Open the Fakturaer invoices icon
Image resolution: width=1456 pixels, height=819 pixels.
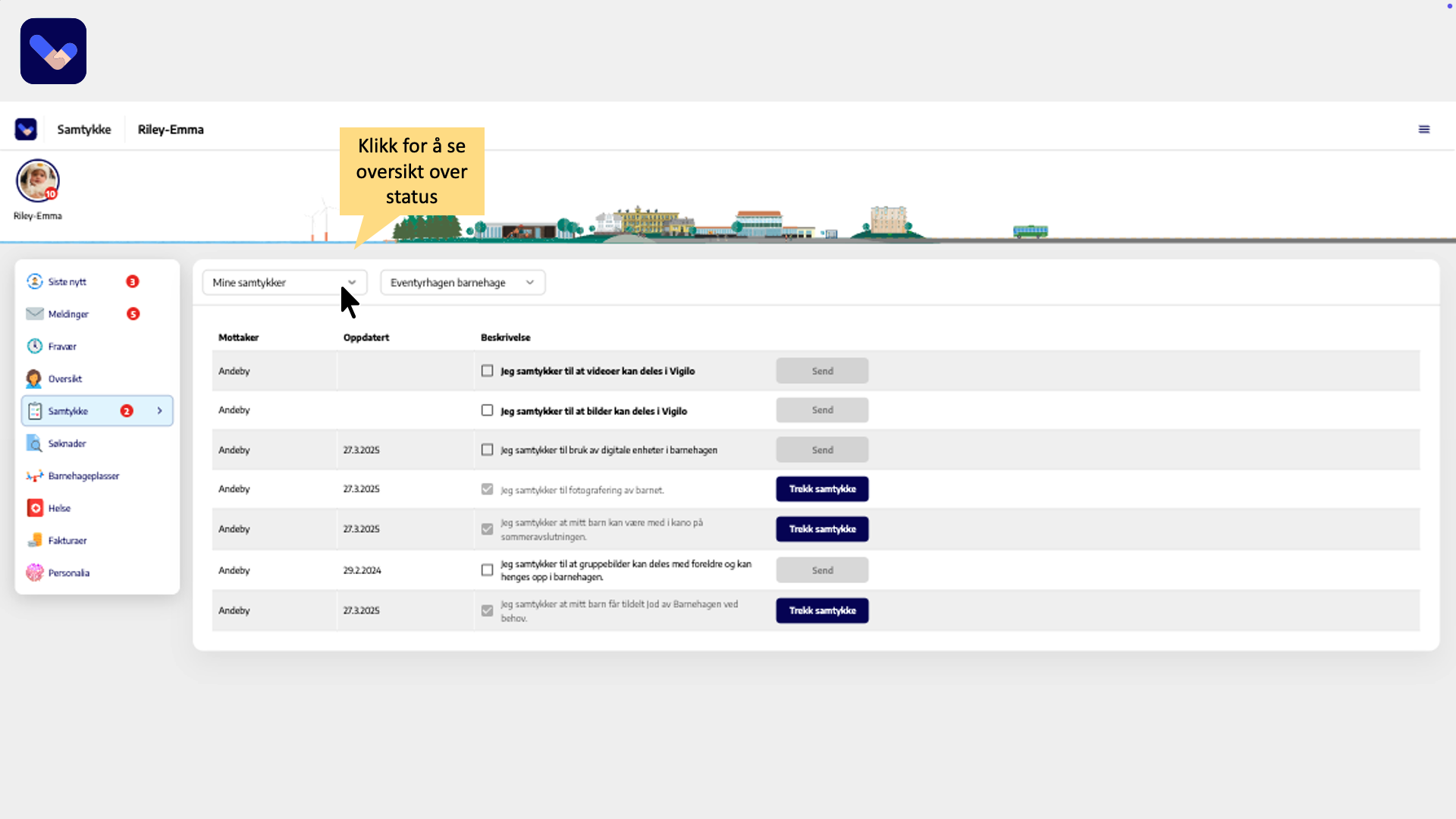coord(35,541)
